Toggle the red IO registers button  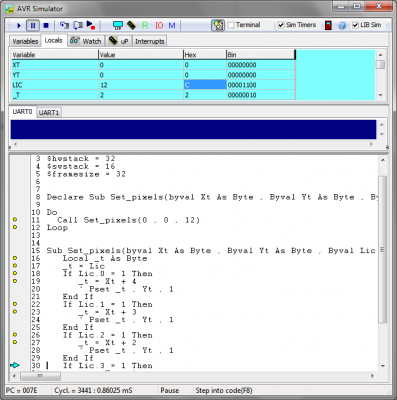[159, 25]
